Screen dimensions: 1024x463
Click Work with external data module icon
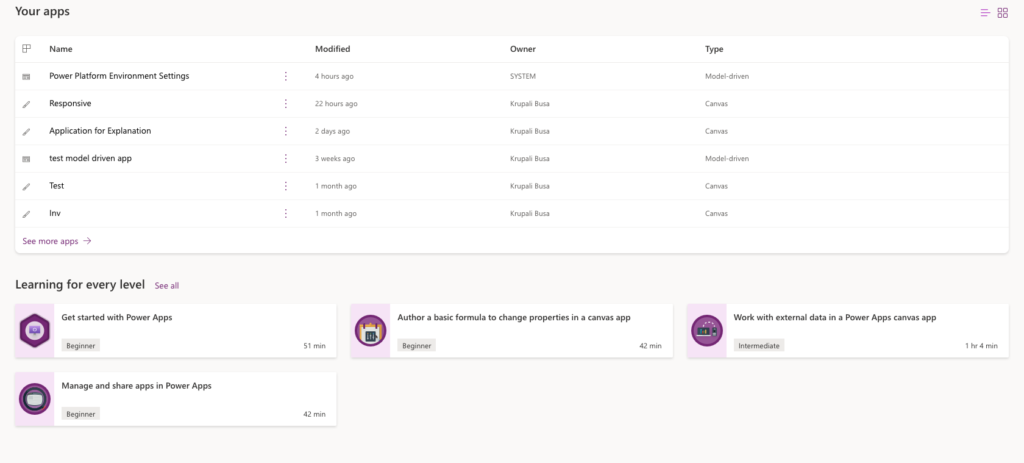tap(707, 331)
